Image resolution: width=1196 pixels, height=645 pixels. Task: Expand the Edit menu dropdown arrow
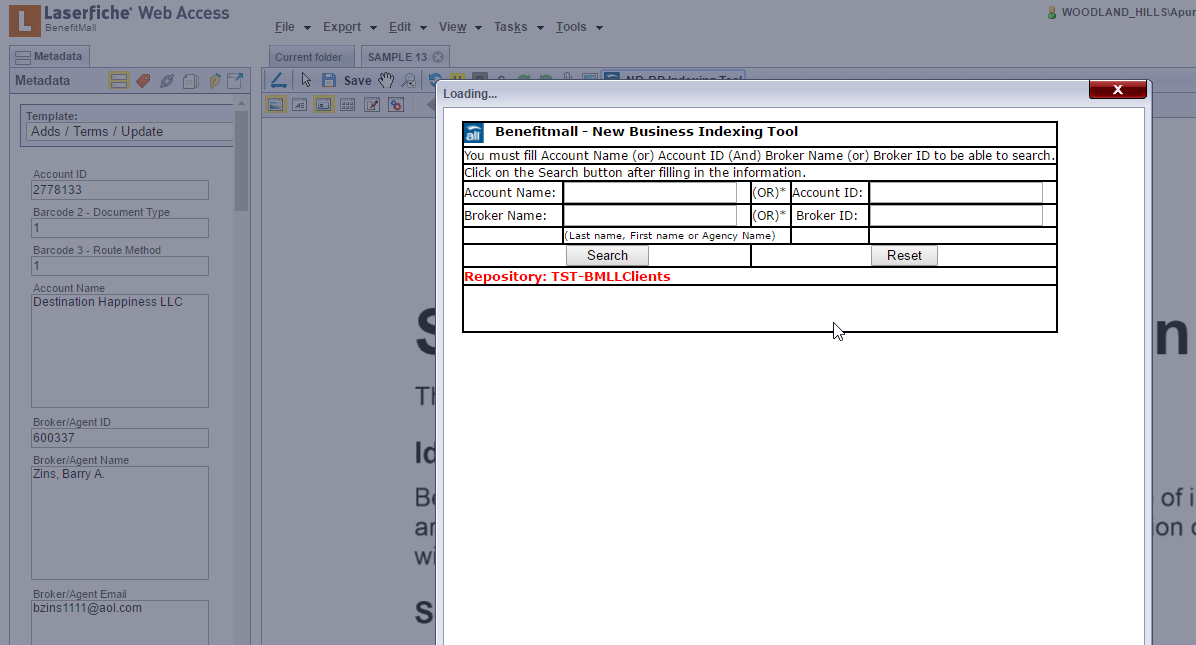(x=423, y=28)
